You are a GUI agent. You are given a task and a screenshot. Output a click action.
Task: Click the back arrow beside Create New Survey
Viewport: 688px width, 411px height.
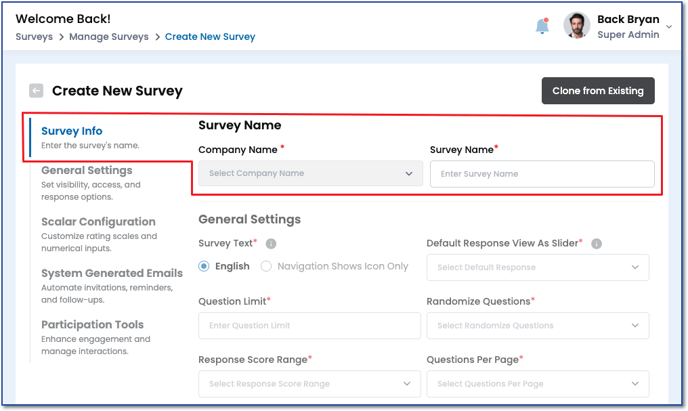click(37, 91)
